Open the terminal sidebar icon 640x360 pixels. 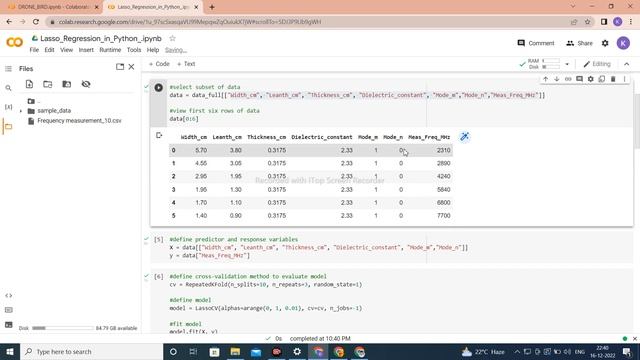tap(8, 325)
